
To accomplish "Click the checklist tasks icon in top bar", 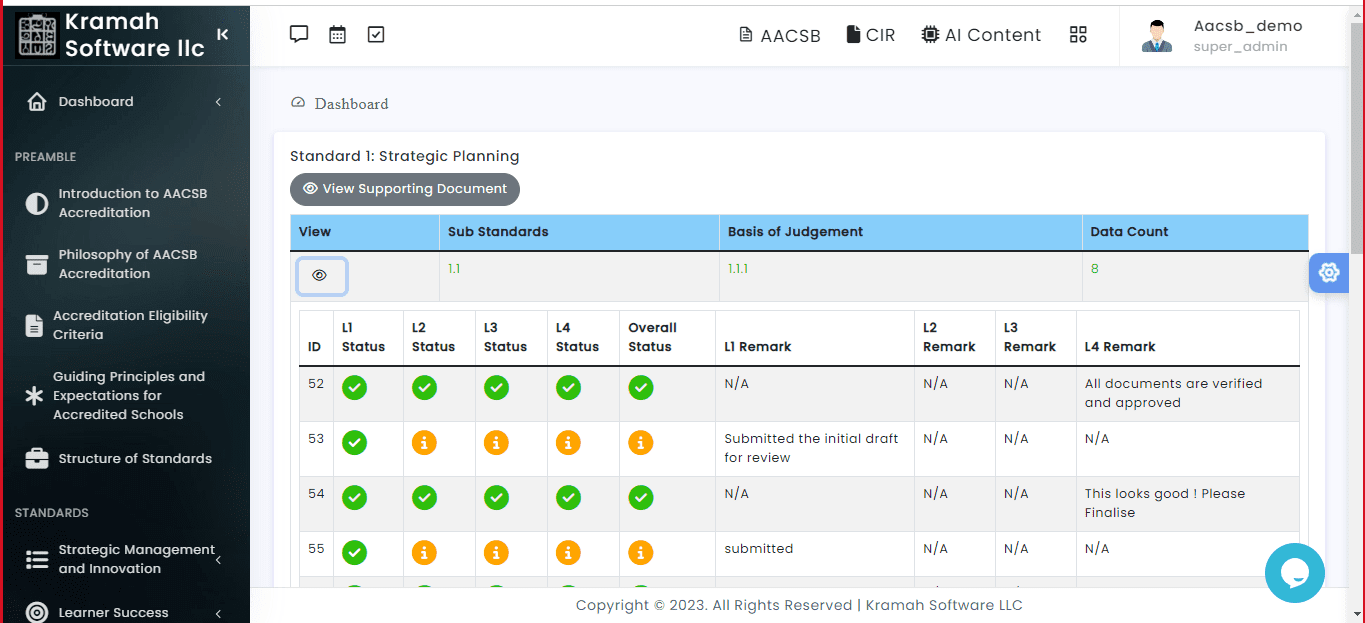I will coord(376,34).
